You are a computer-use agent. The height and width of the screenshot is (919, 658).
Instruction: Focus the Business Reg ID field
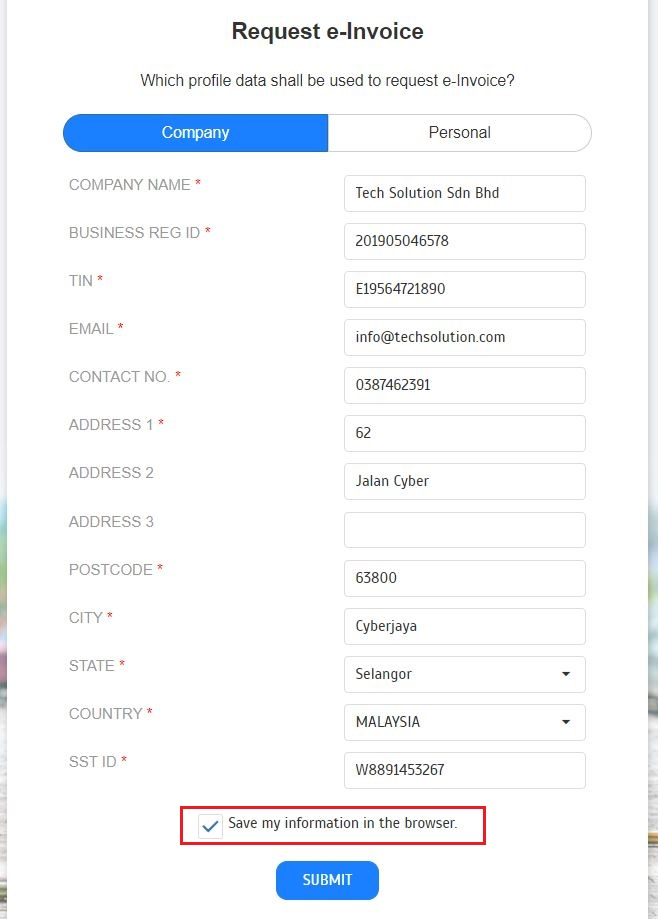(x=464, y=241)
